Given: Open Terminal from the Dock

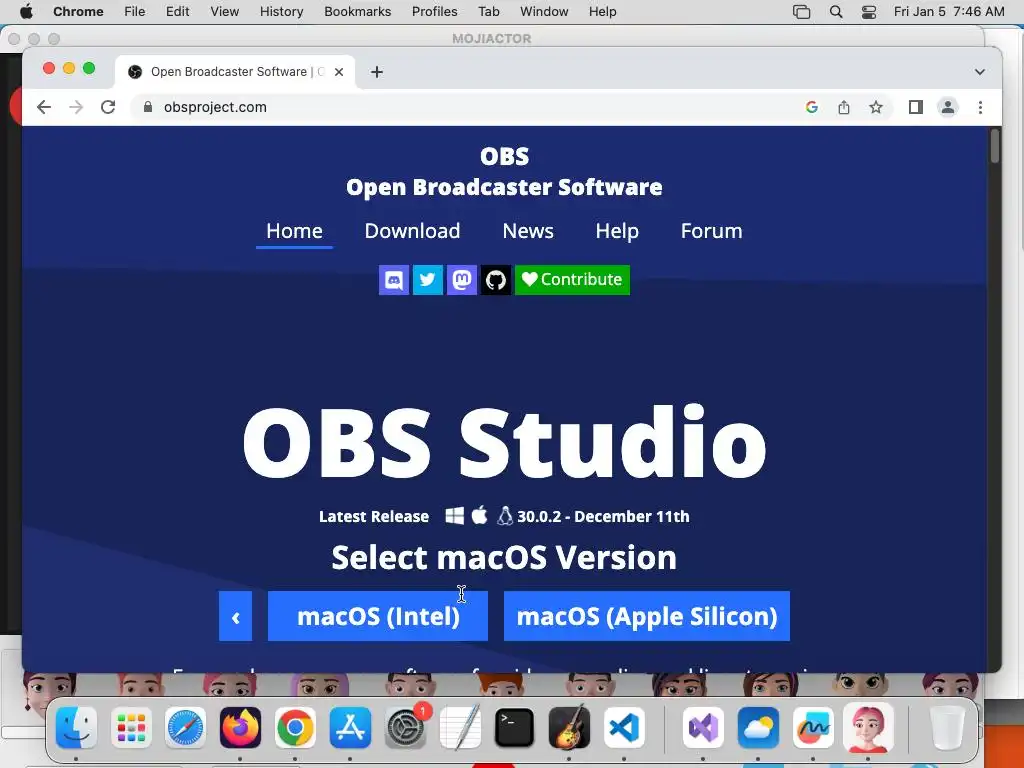Looking at the screenshot, I should (x=515, y=727).
